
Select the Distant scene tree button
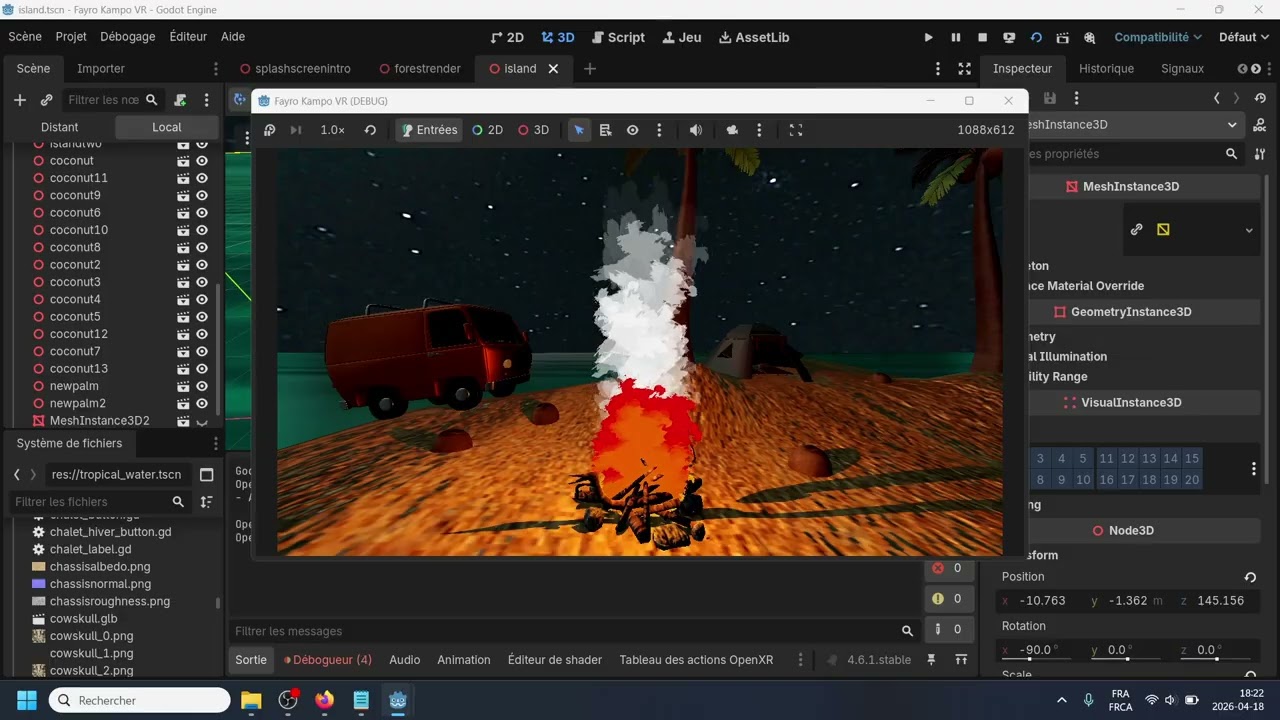pos(60,127)
